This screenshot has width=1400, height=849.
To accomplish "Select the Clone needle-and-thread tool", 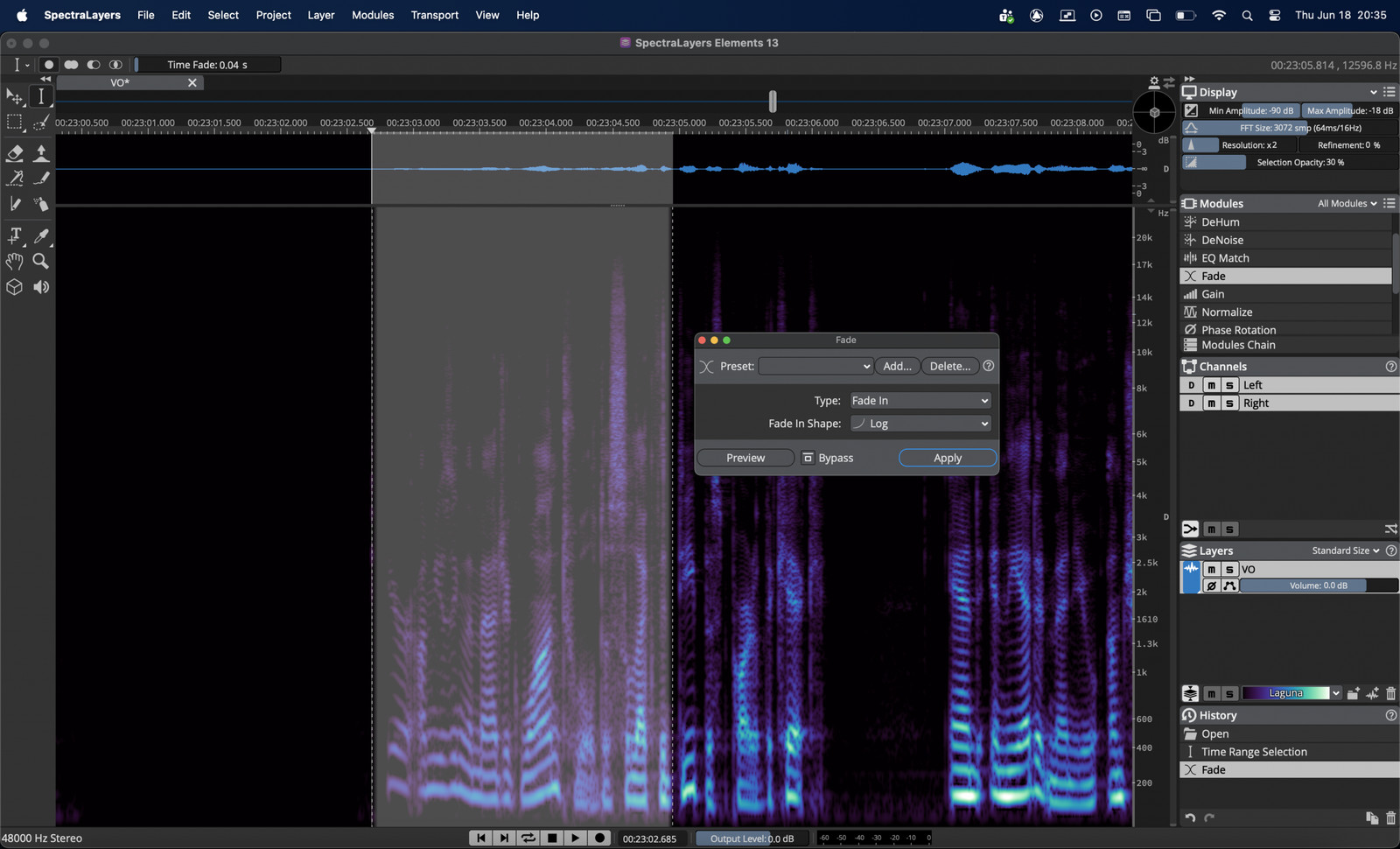I will coord(14,179).
